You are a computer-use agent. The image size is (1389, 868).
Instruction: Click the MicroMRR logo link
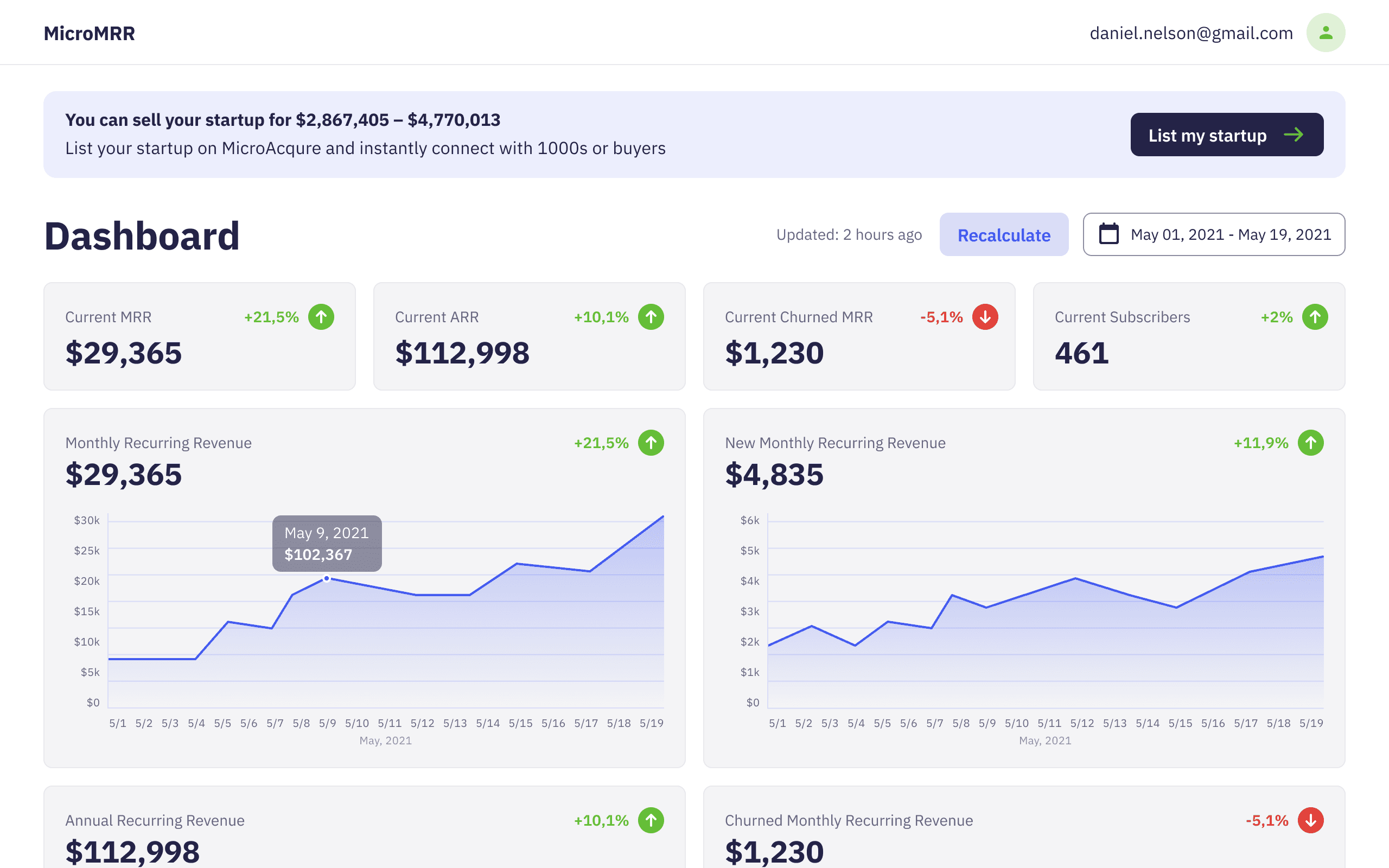tap(89, 33)
